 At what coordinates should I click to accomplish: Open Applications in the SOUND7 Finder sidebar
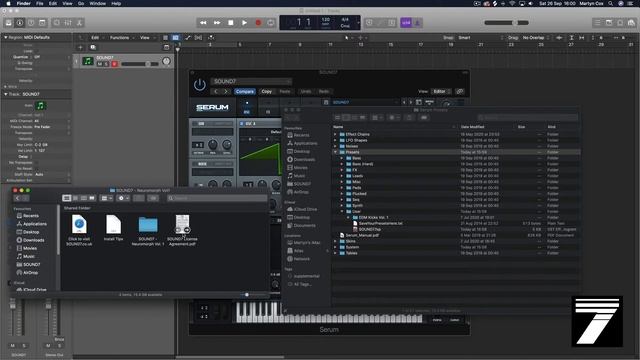pyautogui.click(x=31, y=224)
